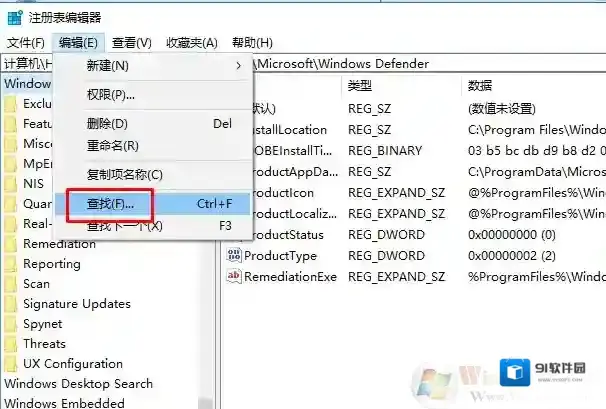Screen dimensions: 606x409
Task: Select 权限(P)... menu entry
Action: (110, 95)
